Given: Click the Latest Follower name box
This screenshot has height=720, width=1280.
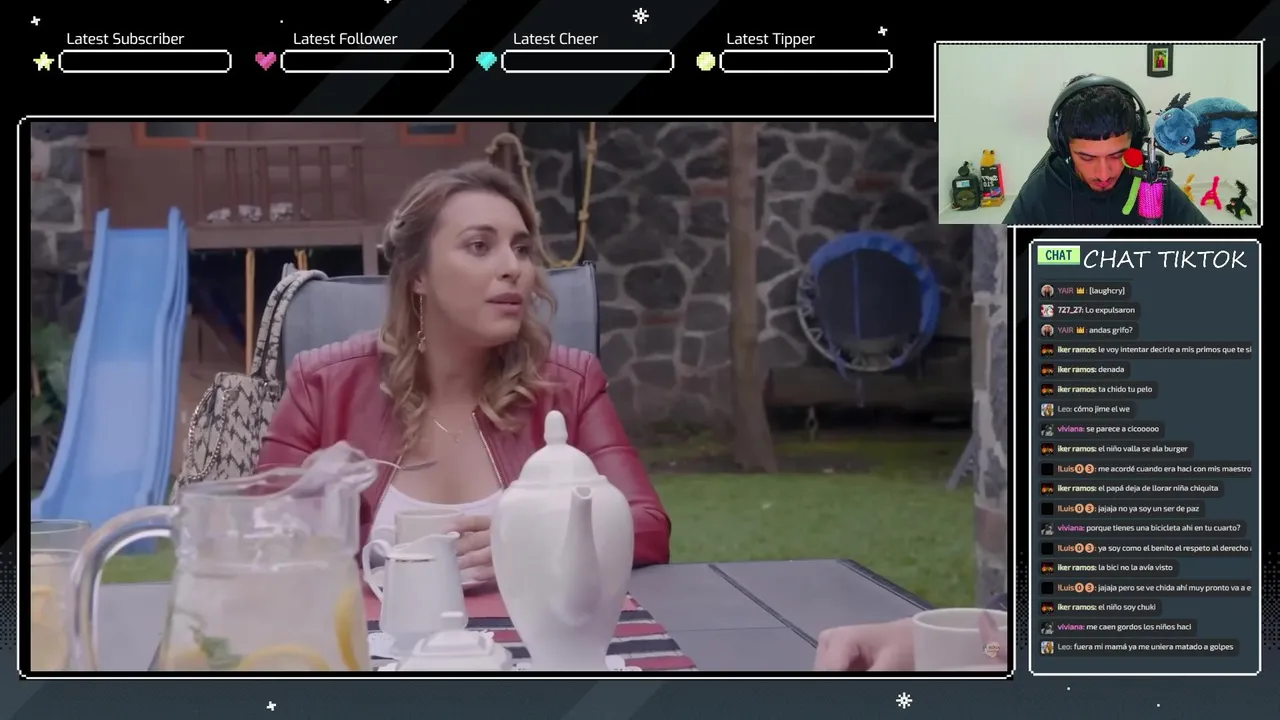Looking at the screenshot, I should pos(367,62).
